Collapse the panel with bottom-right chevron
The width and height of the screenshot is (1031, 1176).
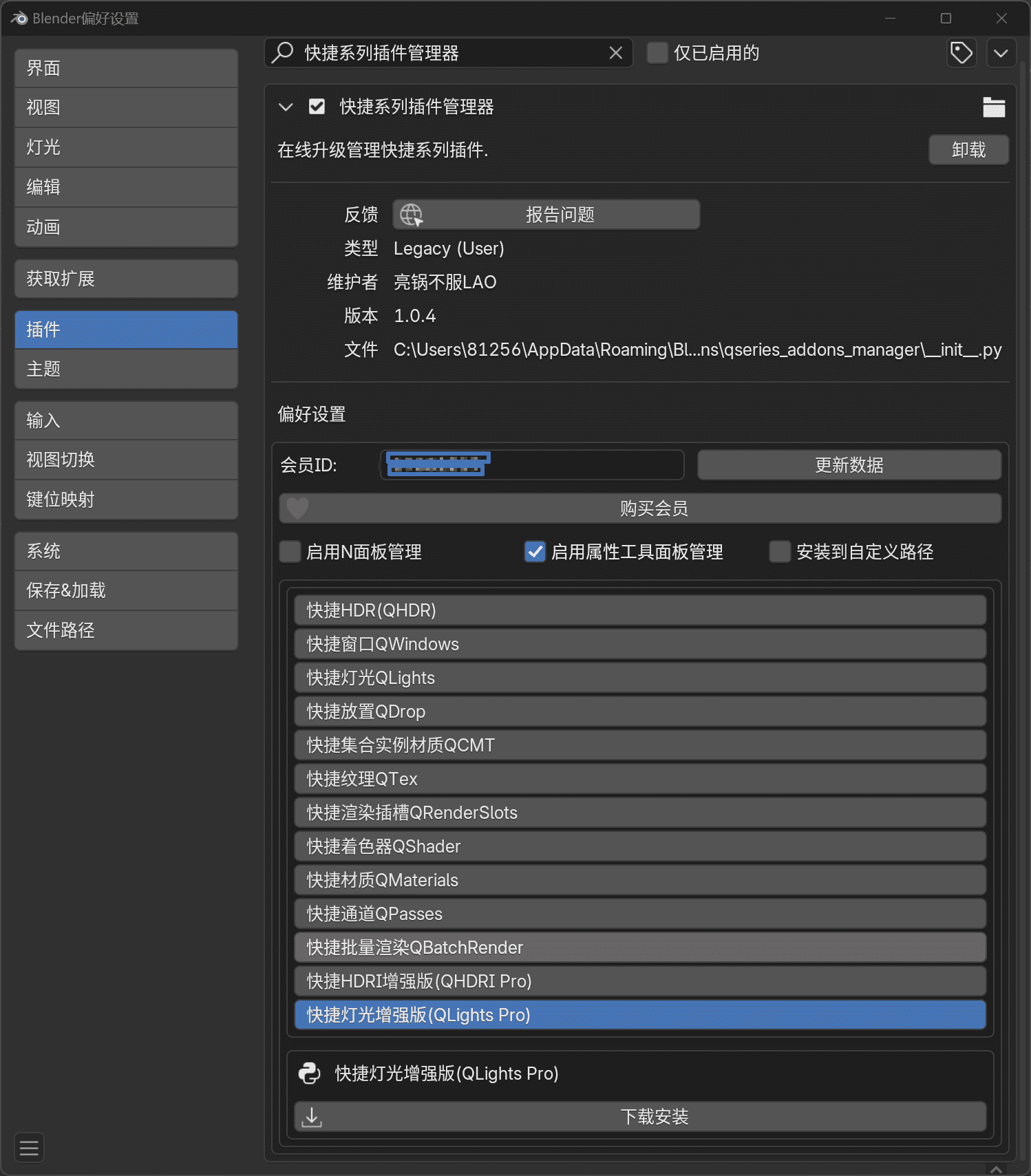click(996, 1169)
